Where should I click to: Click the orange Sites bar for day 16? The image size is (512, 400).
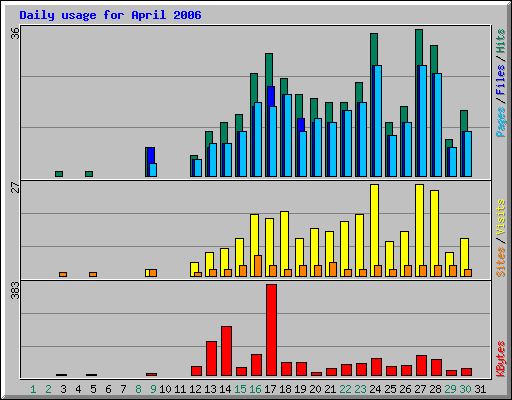point(258,266)
